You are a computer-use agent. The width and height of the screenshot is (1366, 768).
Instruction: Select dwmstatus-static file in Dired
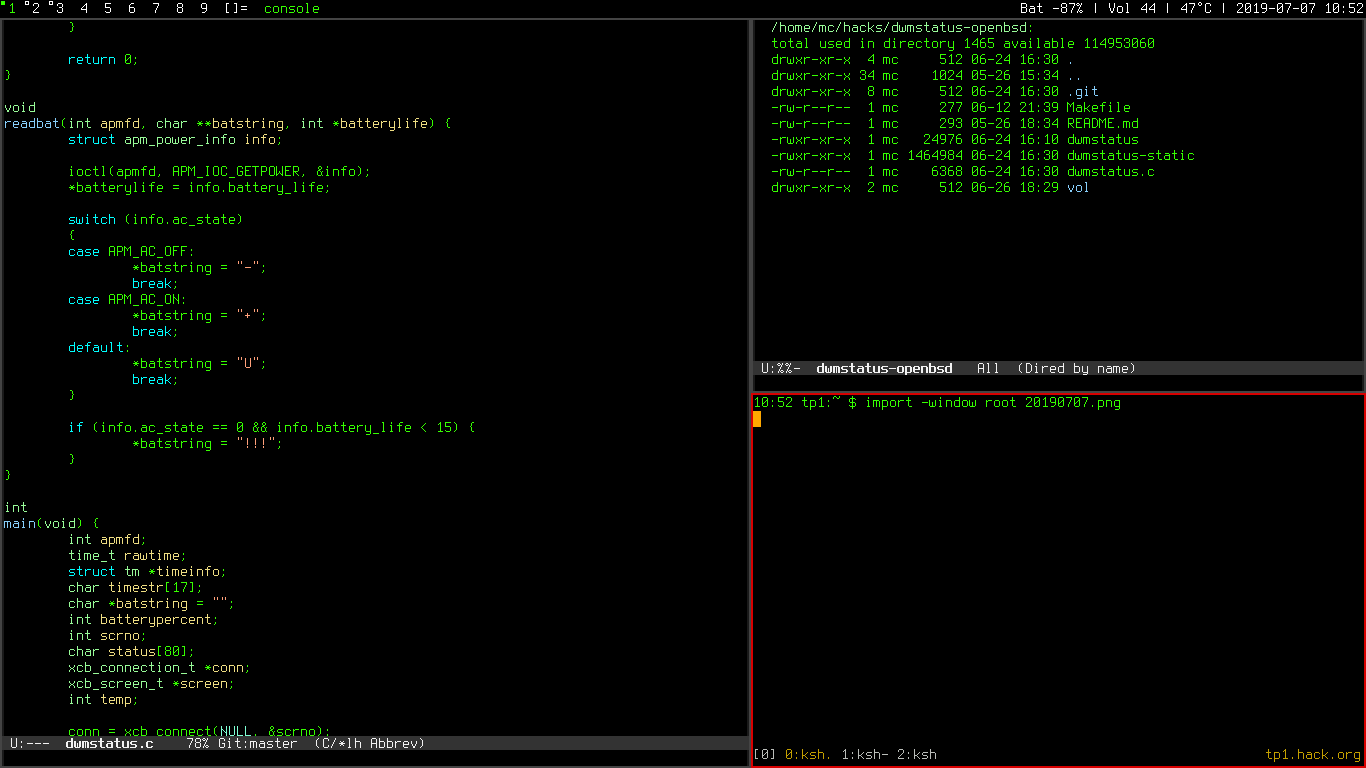point(1130,155)
